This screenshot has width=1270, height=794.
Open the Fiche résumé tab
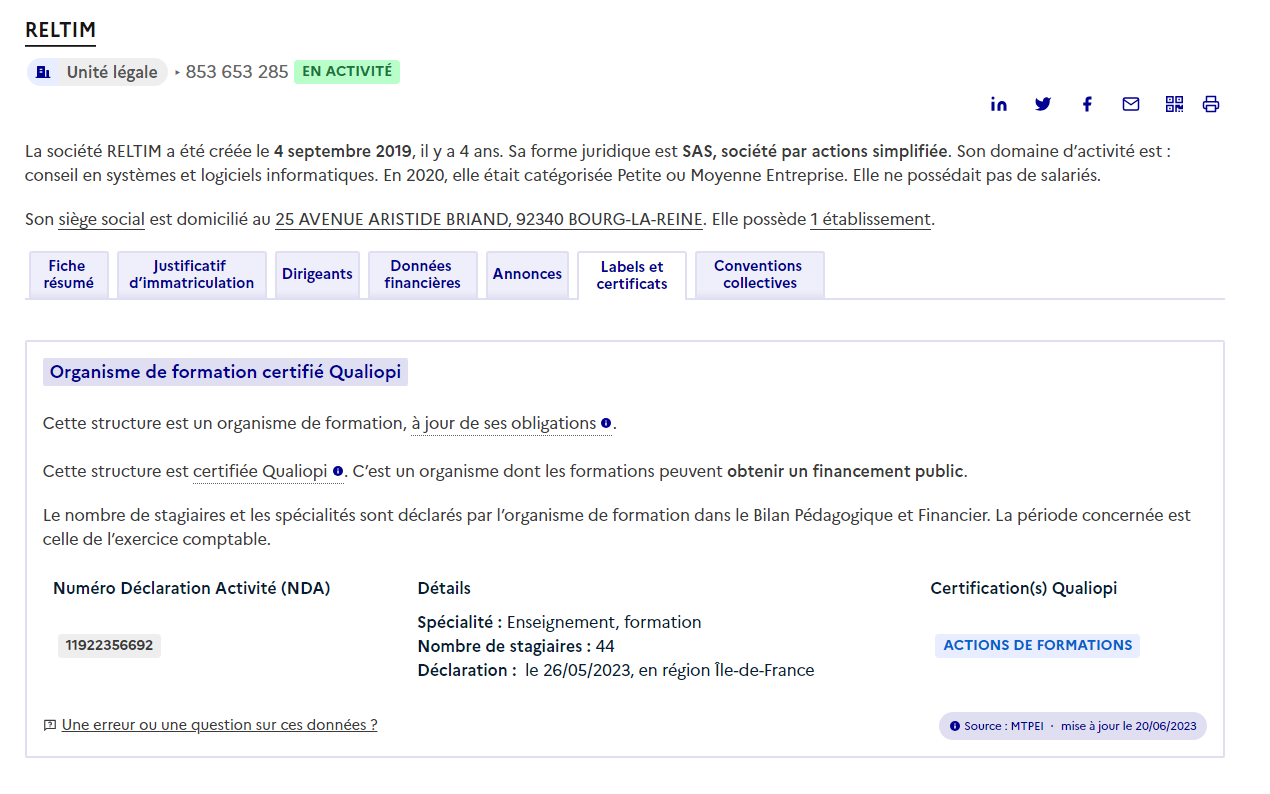click(x=68, y=274)
